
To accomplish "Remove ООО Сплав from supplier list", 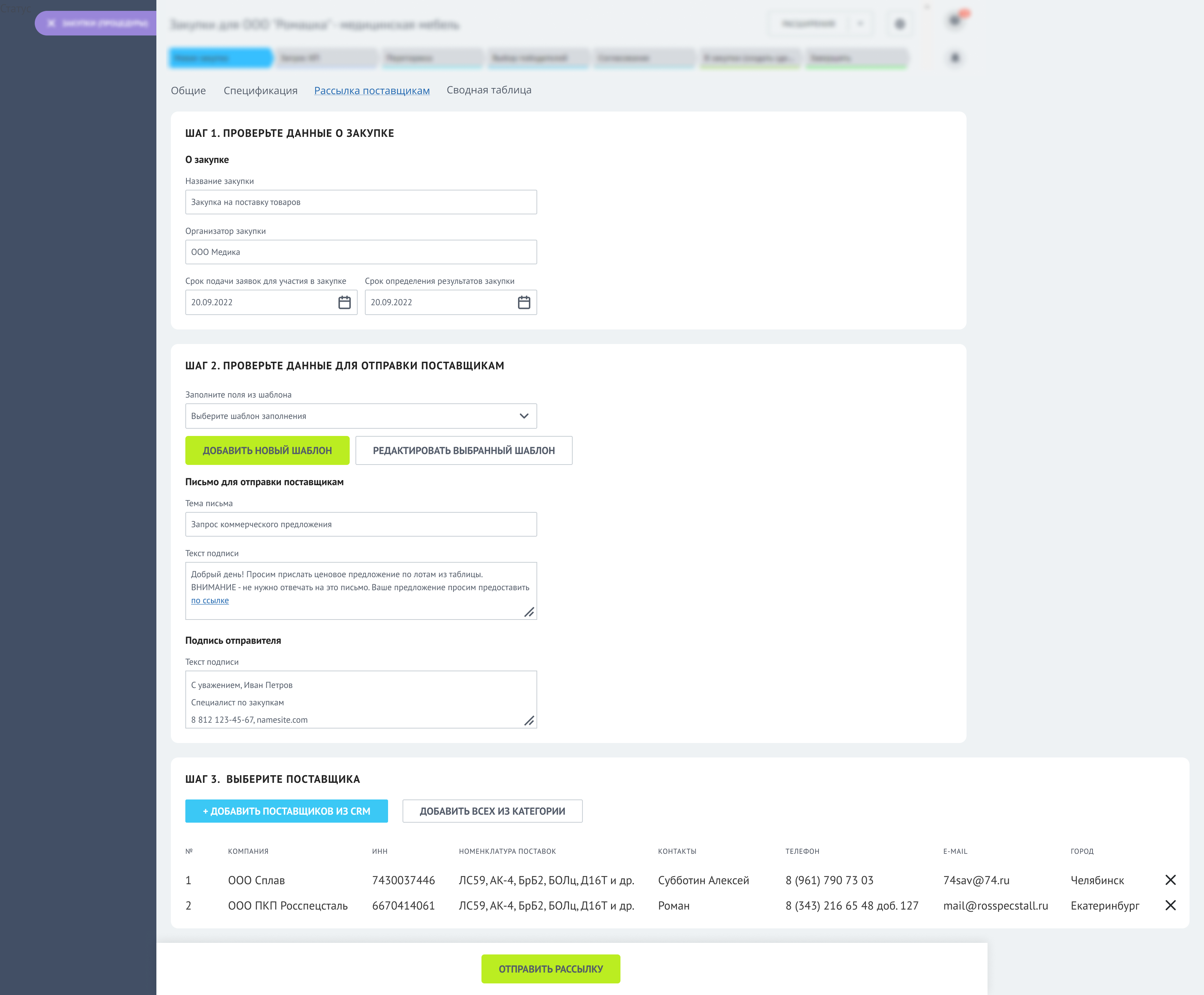I will click(1170, 880).
